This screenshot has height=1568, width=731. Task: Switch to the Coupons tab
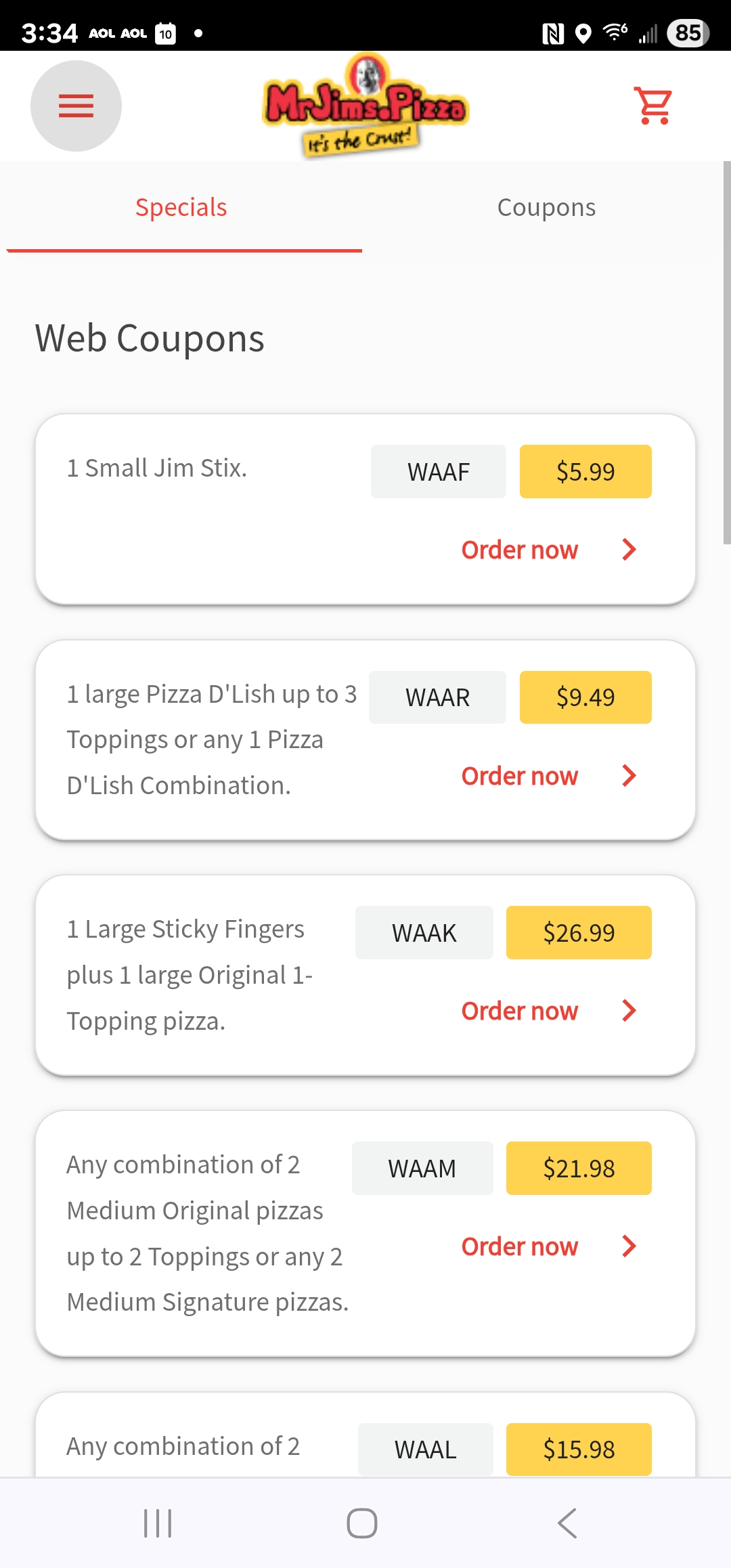[546, 207]
